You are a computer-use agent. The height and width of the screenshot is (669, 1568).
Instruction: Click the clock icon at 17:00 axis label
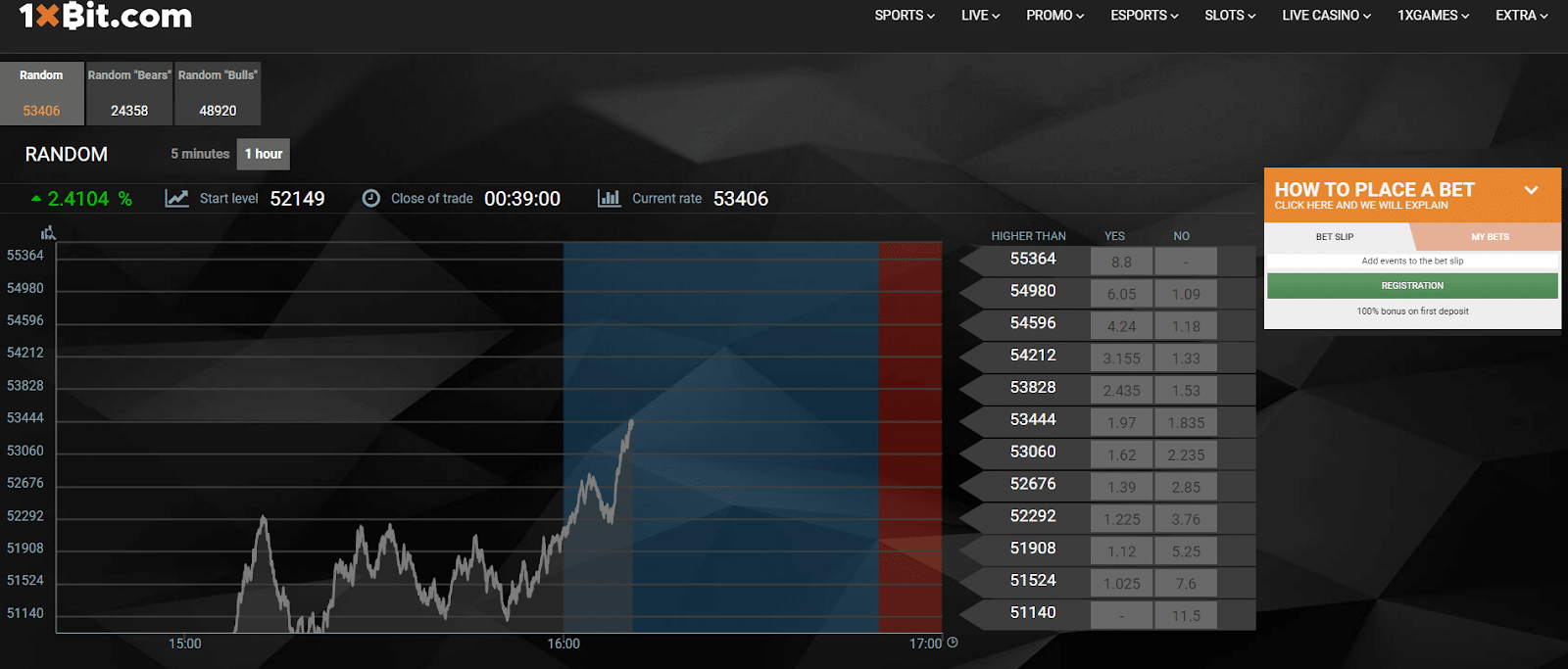point(953,643)
